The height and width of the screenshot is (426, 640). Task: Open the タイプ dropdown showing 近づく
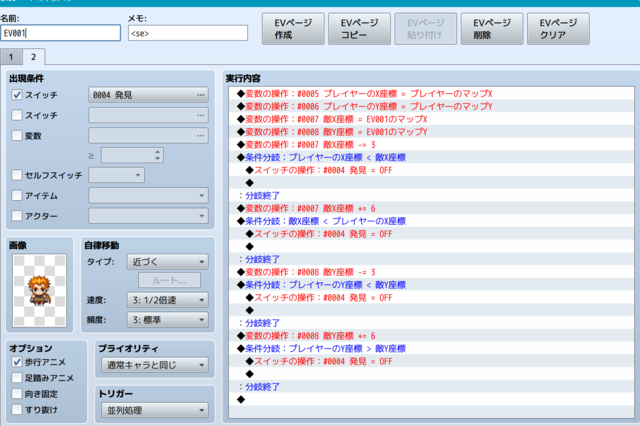(x=168, y=262)
